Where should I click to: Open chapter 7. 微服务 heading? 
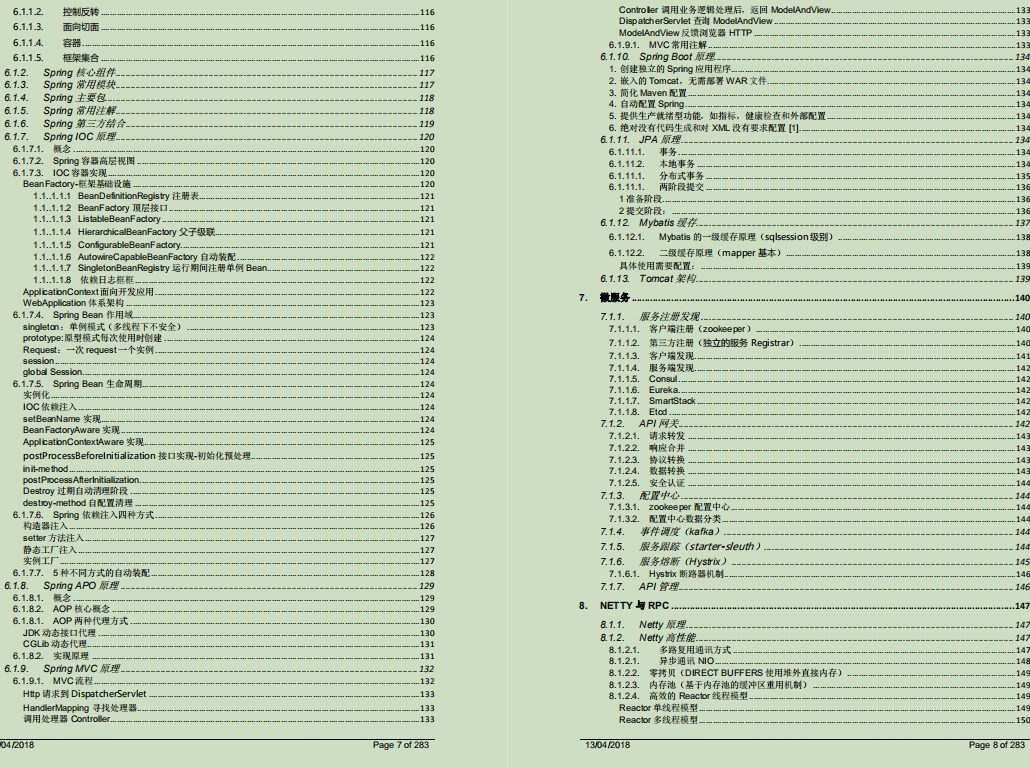pyautogui.click(x=804, y=298)
